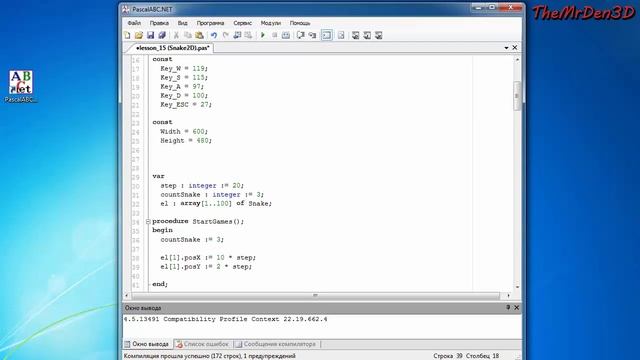
Task: Click the Redo arrow icon
Action: [225, 35]
